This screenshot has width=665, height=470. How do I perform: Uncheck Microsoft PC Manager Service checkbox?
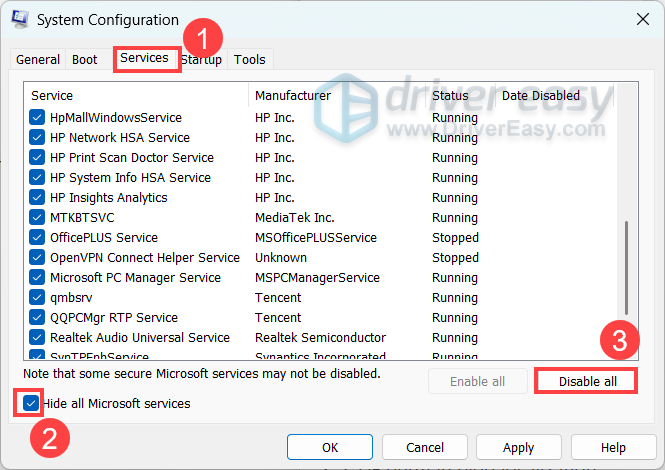tap(37, 277)
